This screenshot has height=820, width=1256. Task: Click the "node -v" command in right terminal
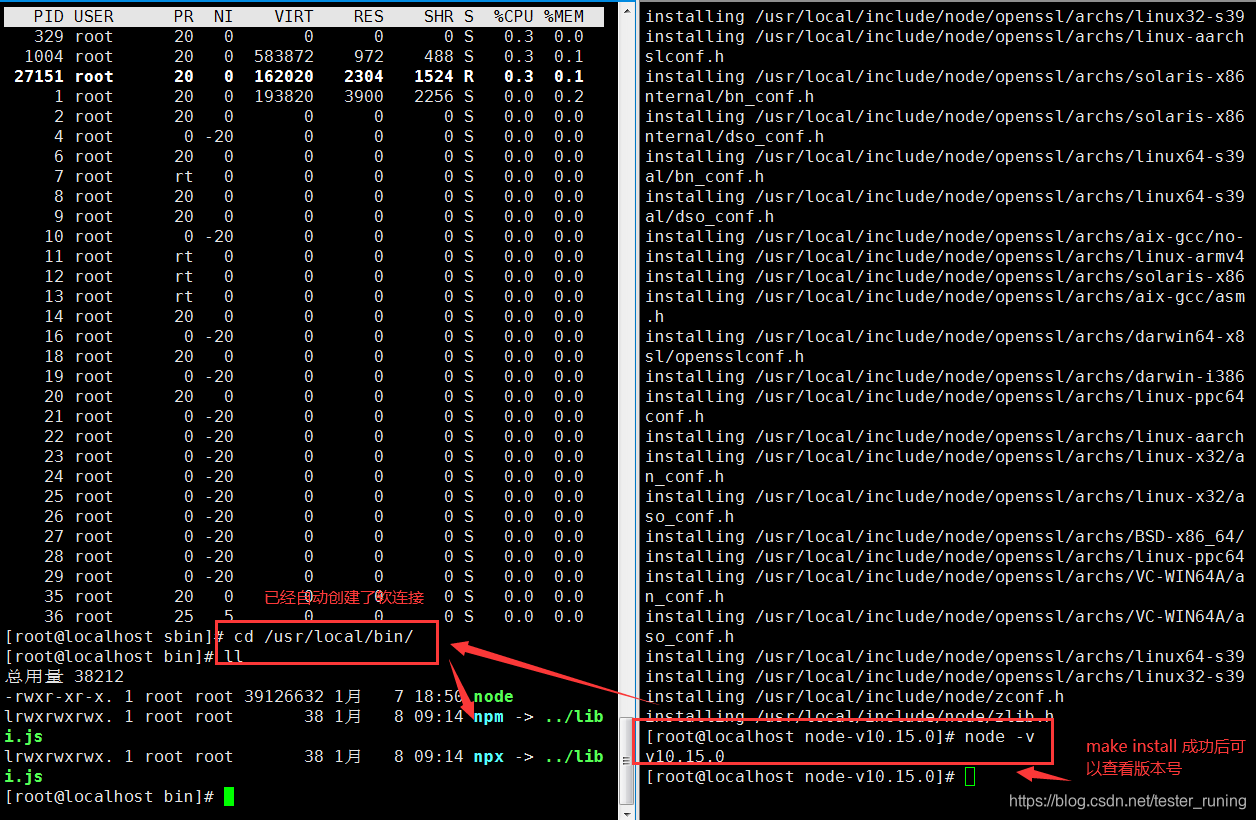pyautogui.click(x=1000, y=736)
